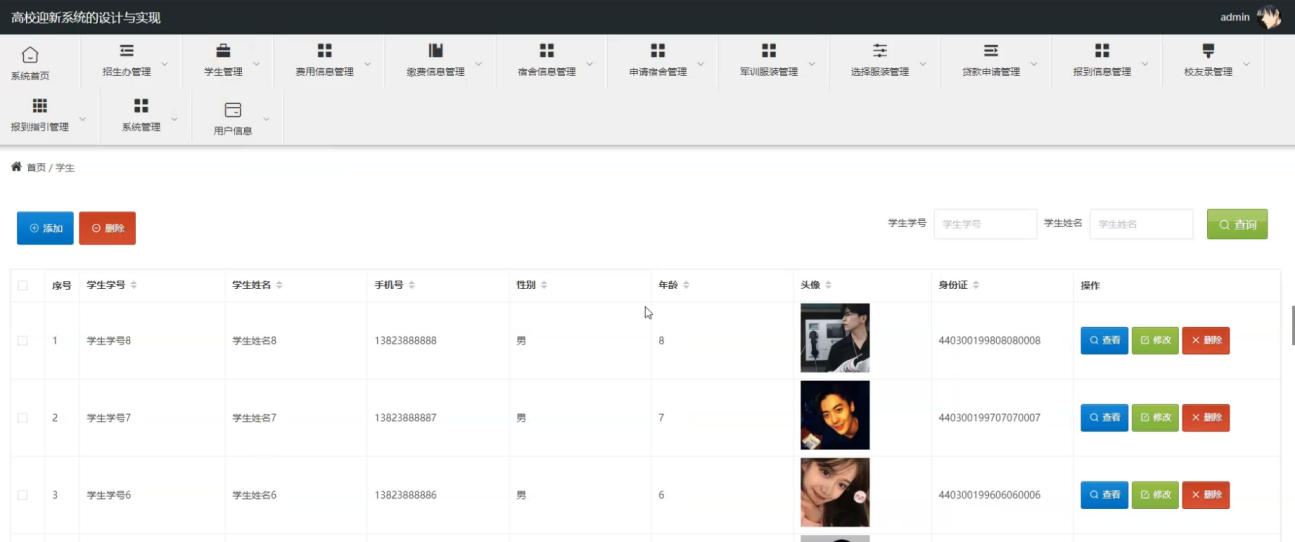Click the 系统首页 home icon

(30, 54)
